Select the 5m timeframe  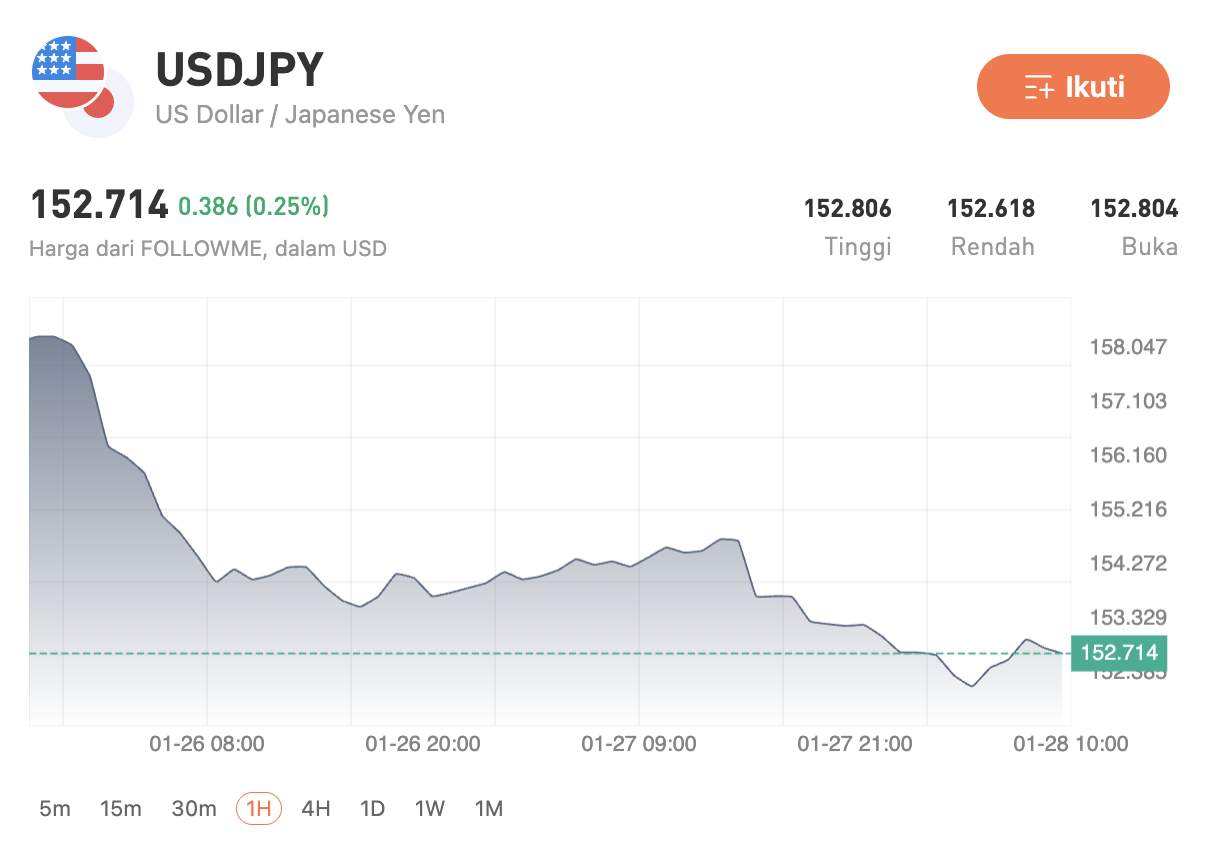(x=55, y=809)
